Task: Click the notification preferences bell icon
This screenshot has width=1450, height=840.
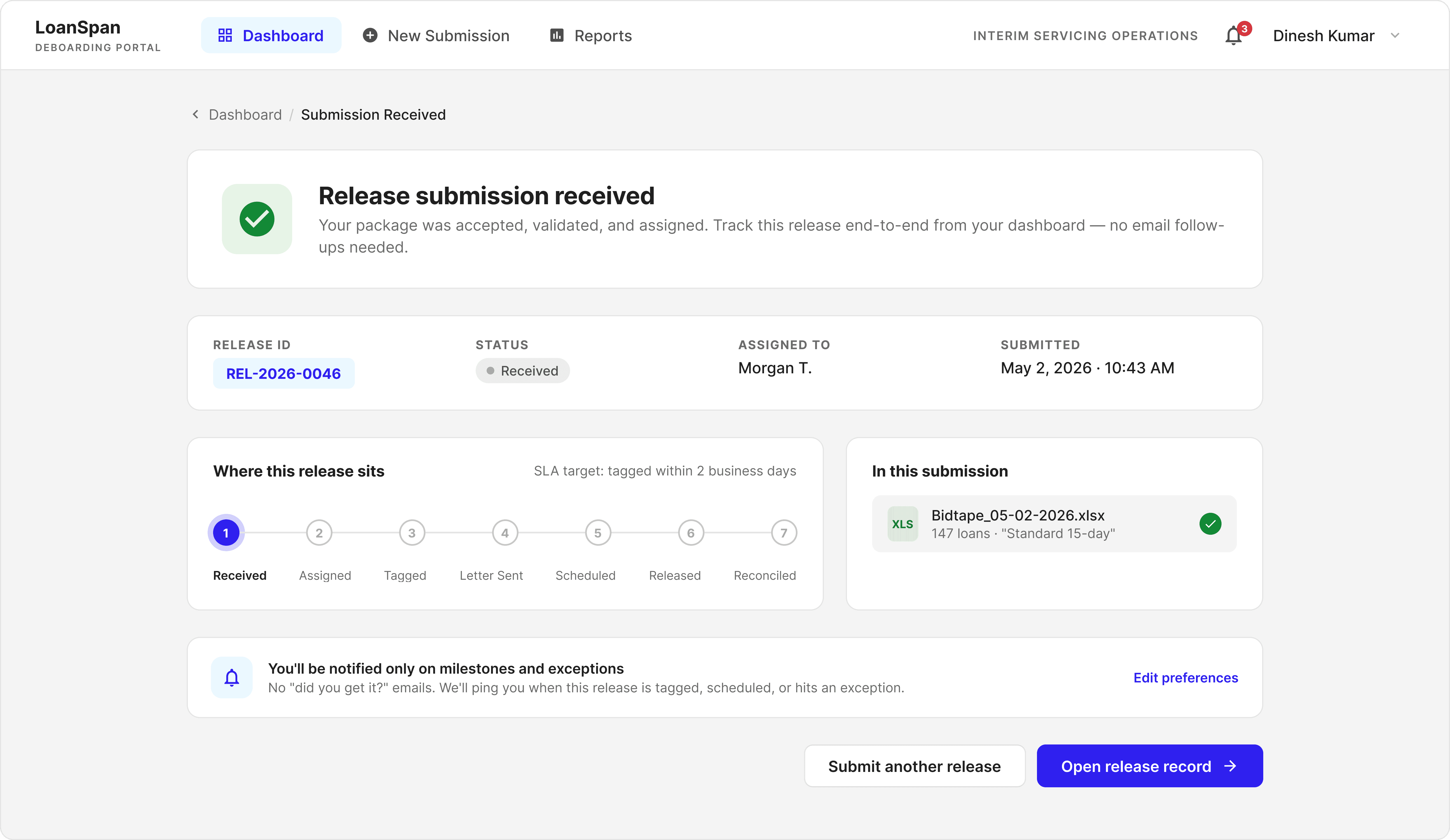Action: click(x=232, y=677)
